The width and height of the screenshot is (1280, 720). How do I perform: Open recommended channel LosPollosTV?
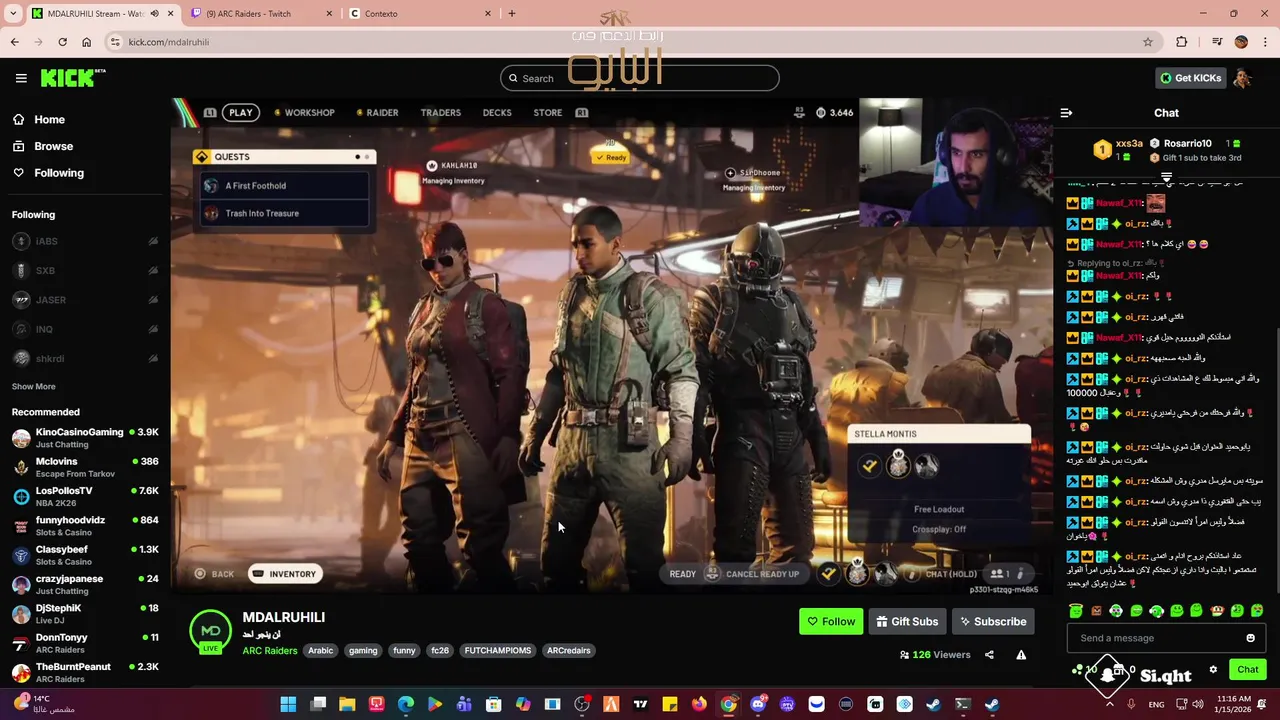point(85,496)
